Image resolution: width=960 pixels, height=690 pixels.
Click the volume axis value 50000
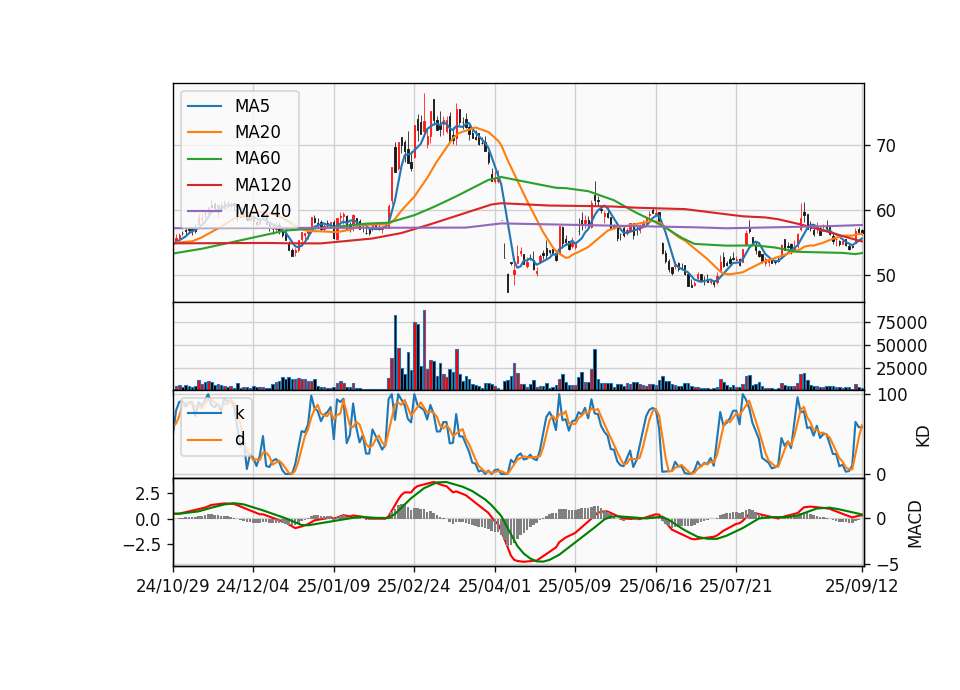[x=902, y=346]
